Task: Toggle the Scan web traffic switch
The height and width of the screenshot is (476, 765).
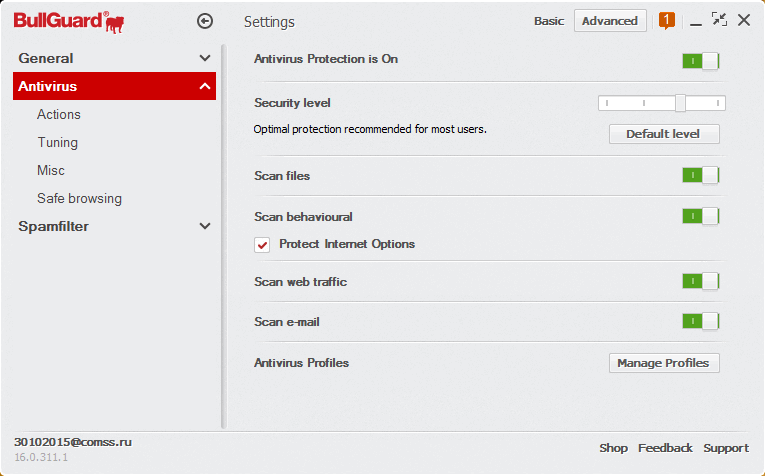Action: point(701,281)
